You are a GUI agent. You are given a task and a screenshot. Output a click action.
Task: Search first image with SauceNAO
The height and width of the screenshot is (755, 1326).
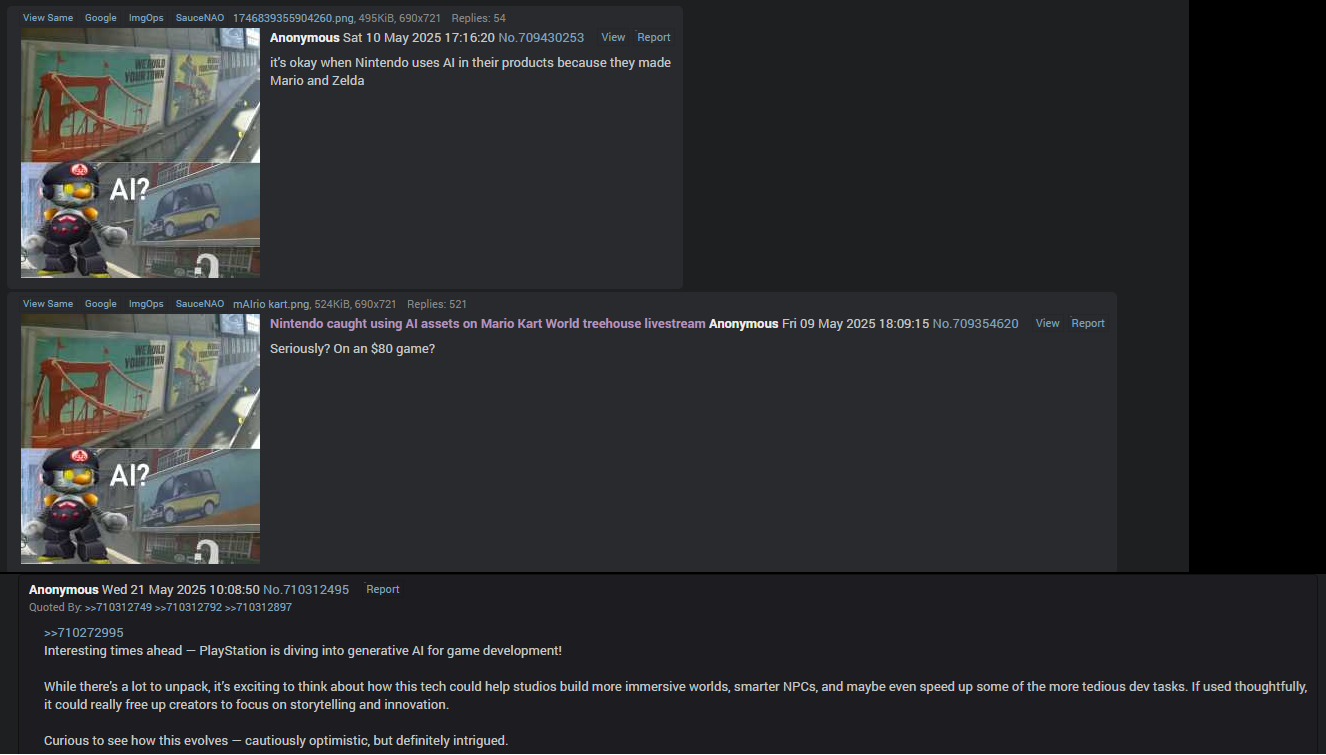[x=200, y=18]
